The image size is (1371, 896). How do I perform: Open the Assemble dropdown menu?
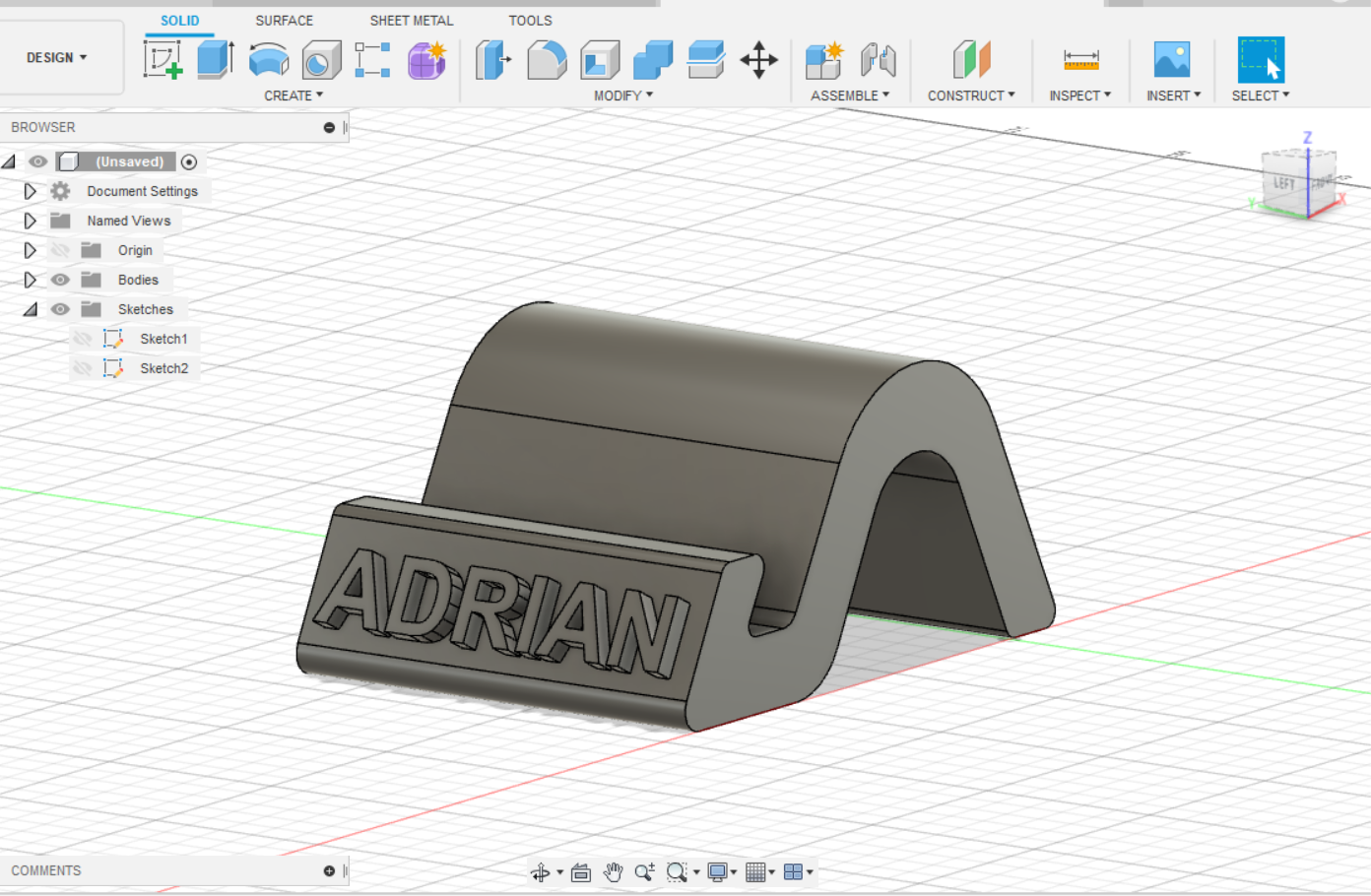coord(850,96)
